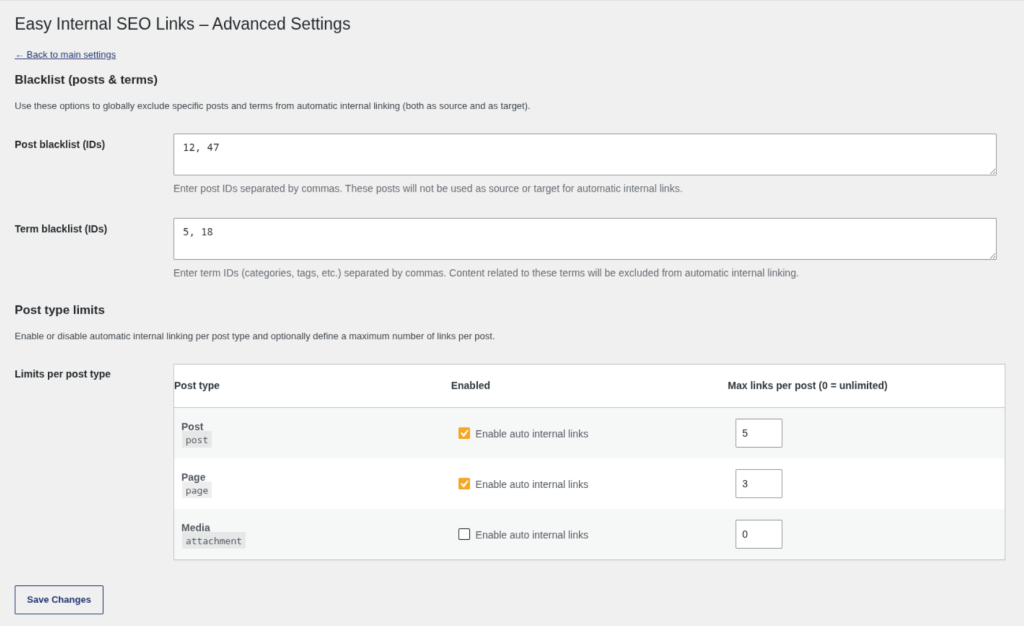This screenshot has height=626, width=1024.
Task: Click the 'Limits per post type' label
Action: (63, 374)
